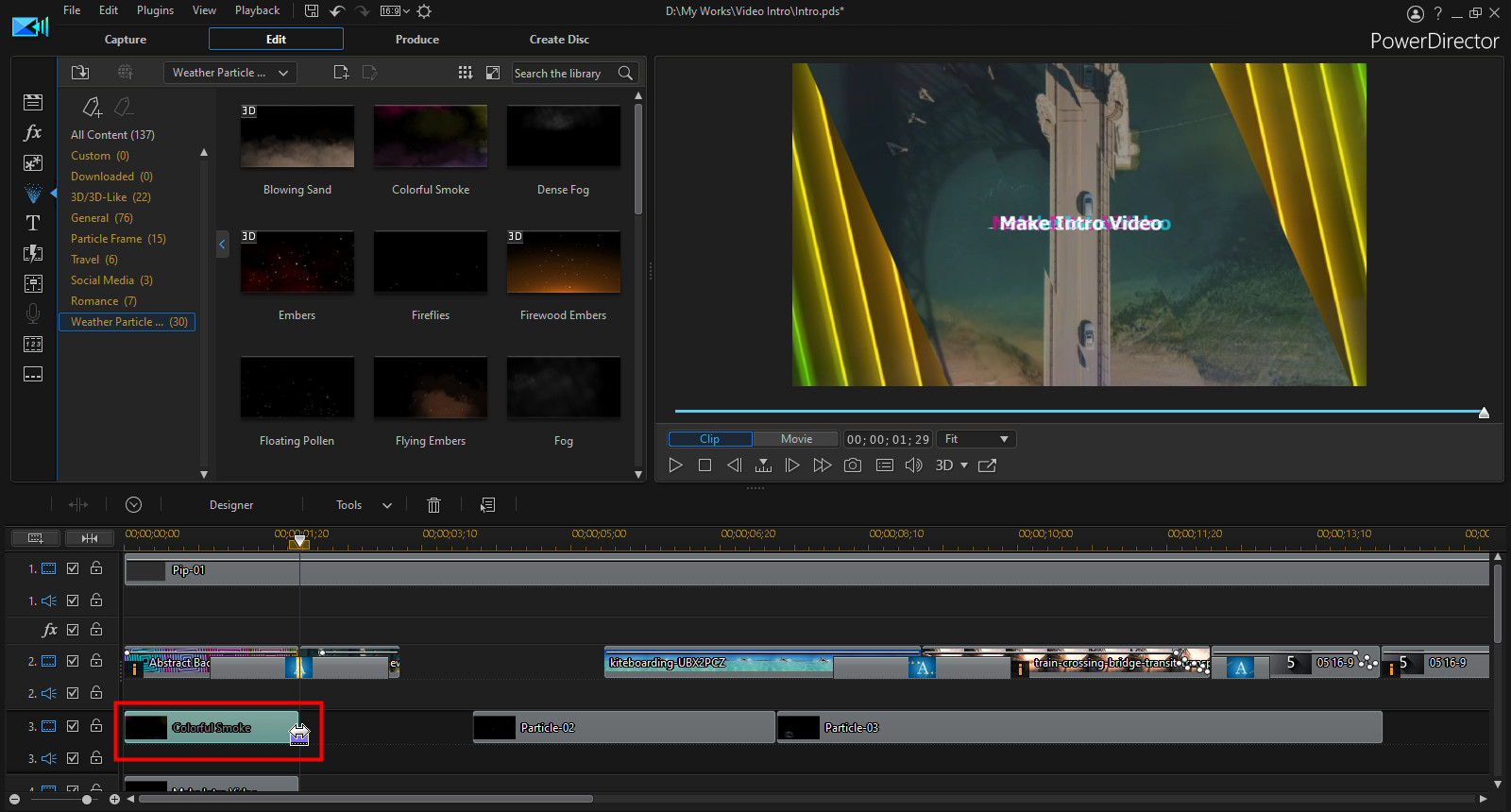Open the Transition Room icon

tap(33, 253)
